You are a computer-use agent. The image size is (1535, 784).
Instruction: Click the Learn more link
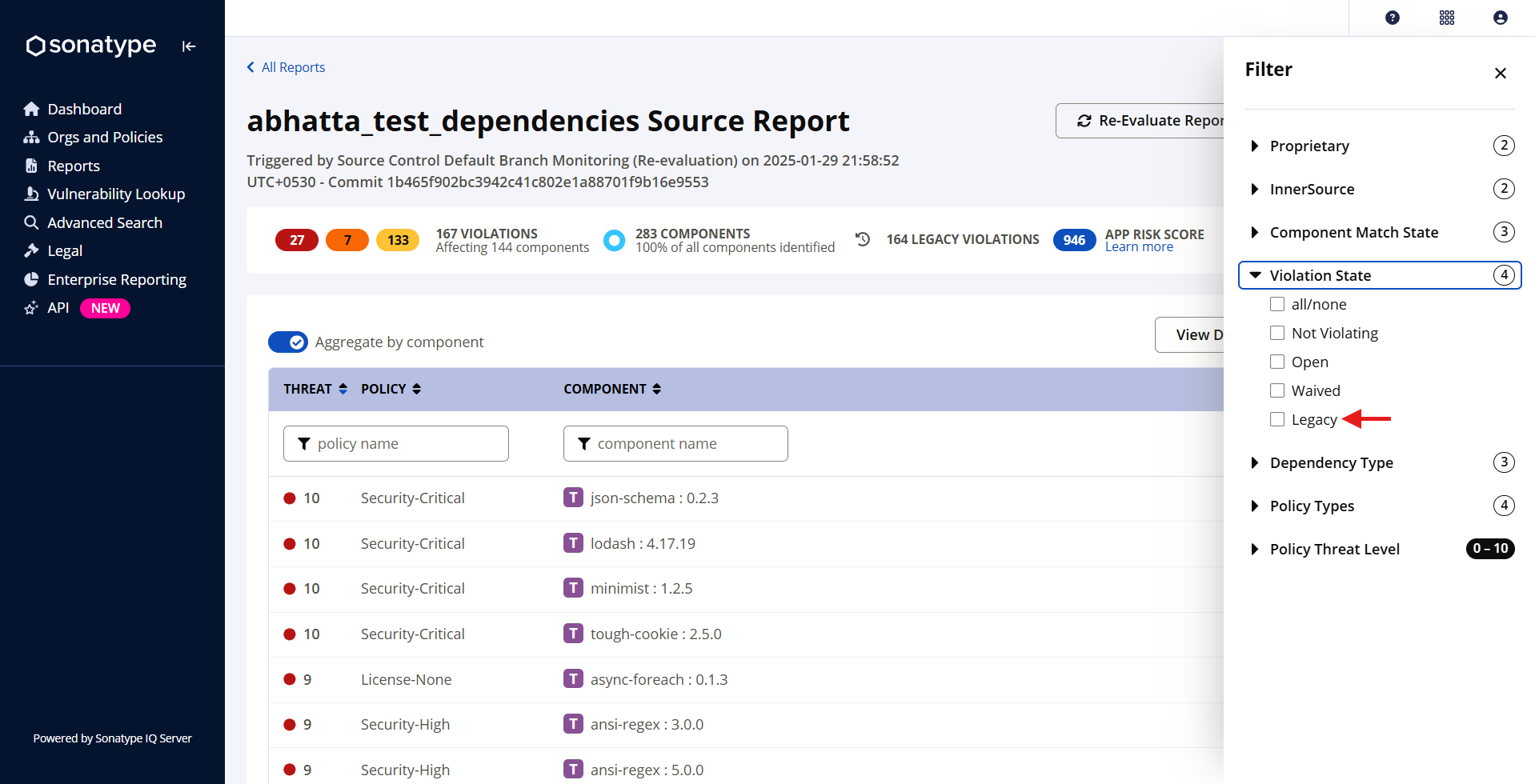1139,247
